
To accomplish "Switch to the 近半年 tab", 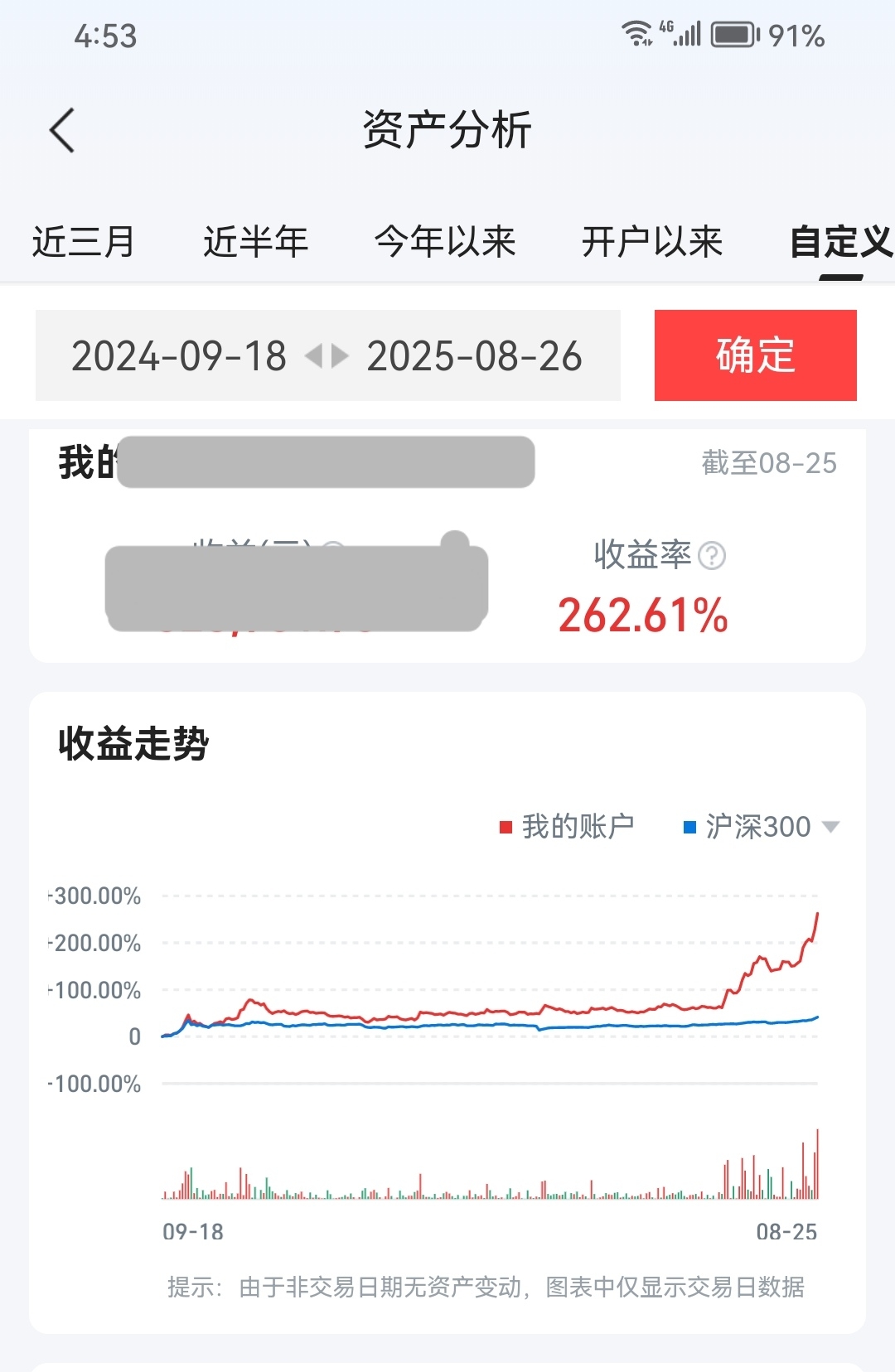I will click(x=255, y=242).
